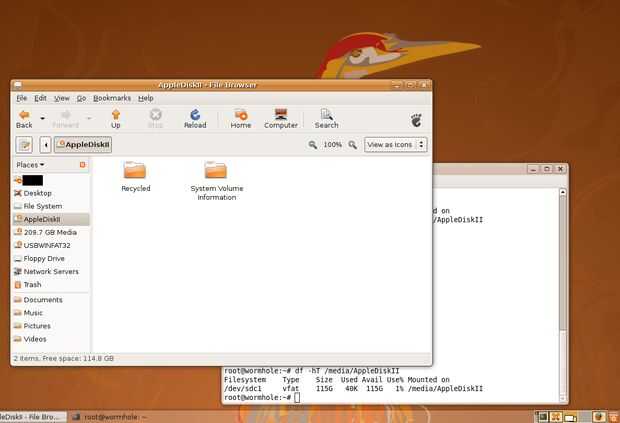Screen dimensions: 620x423
Task: Click the path bar left-arrow button
Action: point(45,145)
